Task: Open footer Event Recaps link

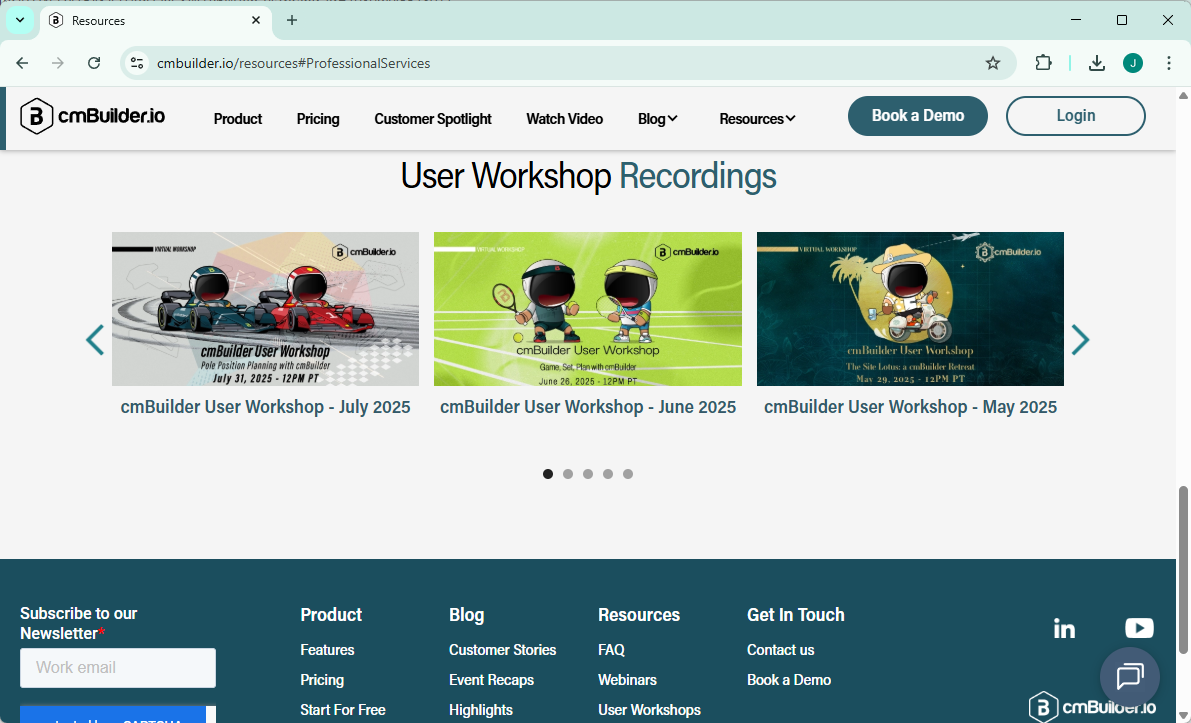Action: coord(491,680)
